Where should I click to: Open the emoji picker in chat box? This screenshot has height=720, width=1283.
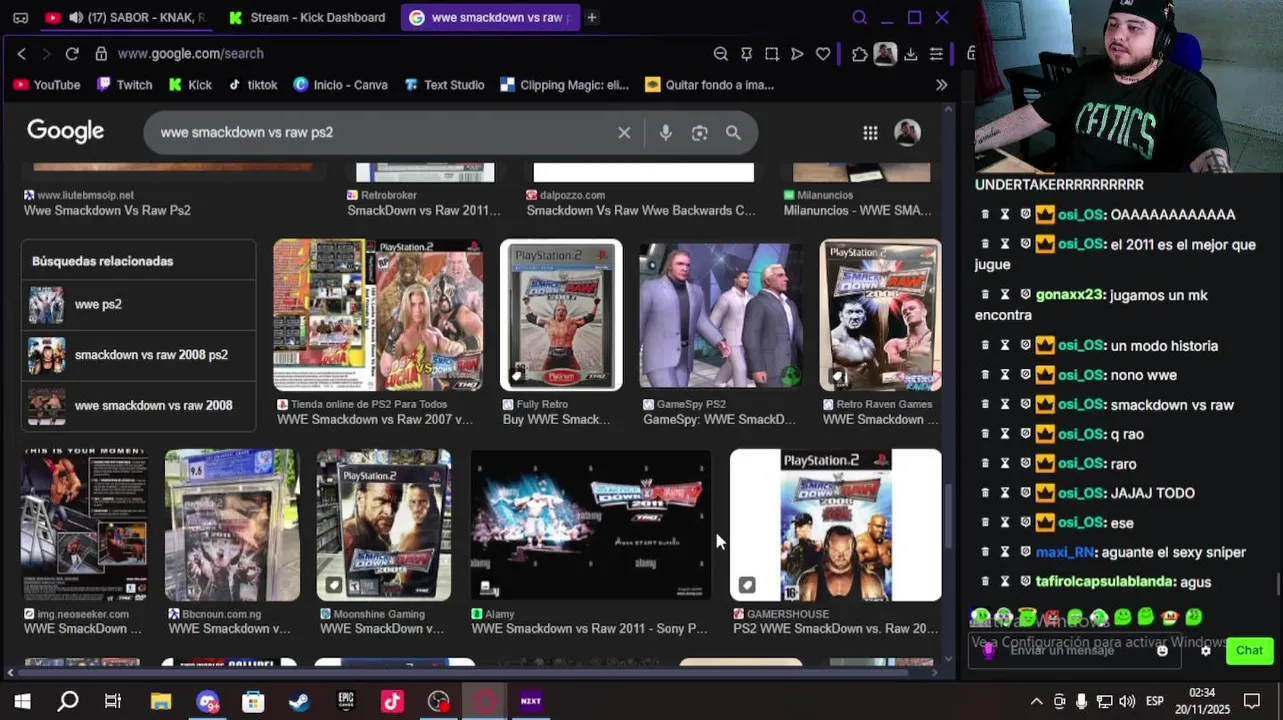pyautogui.click(x=1162, y=650)
